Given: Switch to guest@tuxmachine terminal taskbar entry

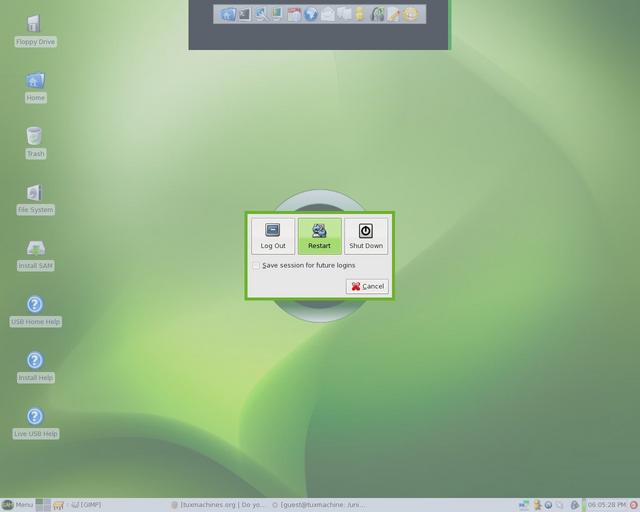Looking at the screenshot, I should point(318,505).
